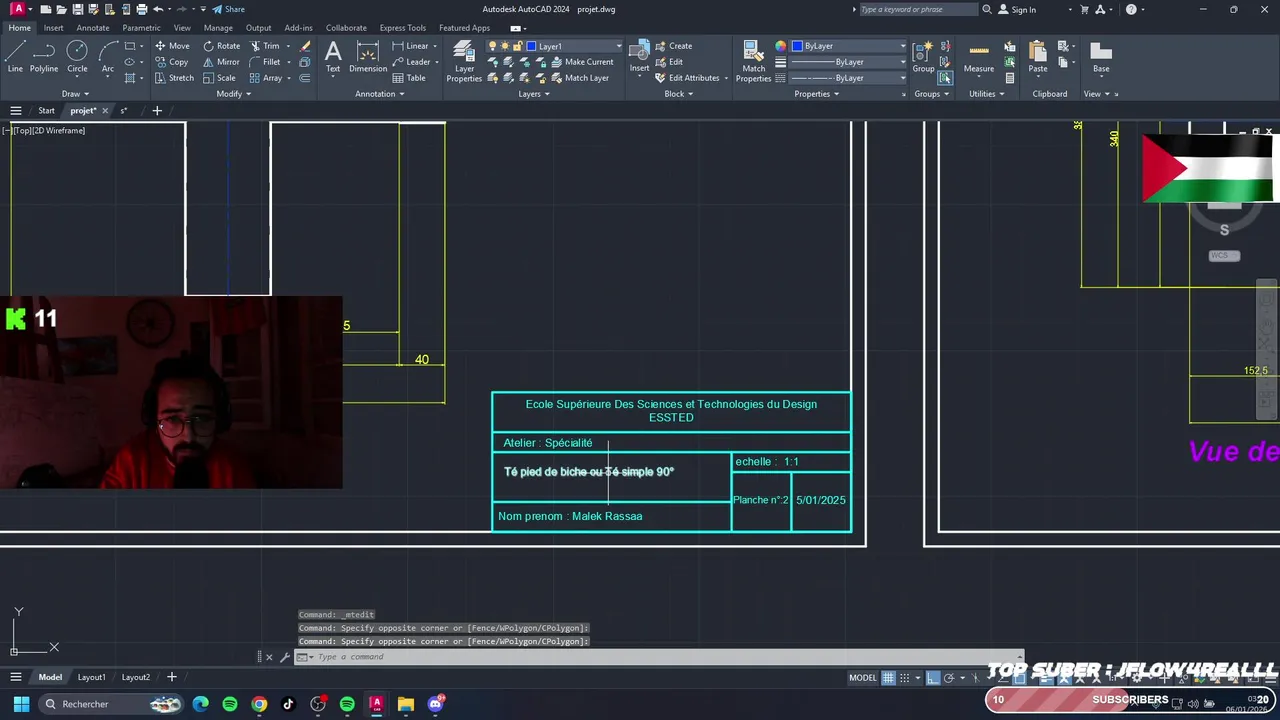Open Match Properties tool
The width and height of the screenshot is (1280, 720).
coord(753,61)
